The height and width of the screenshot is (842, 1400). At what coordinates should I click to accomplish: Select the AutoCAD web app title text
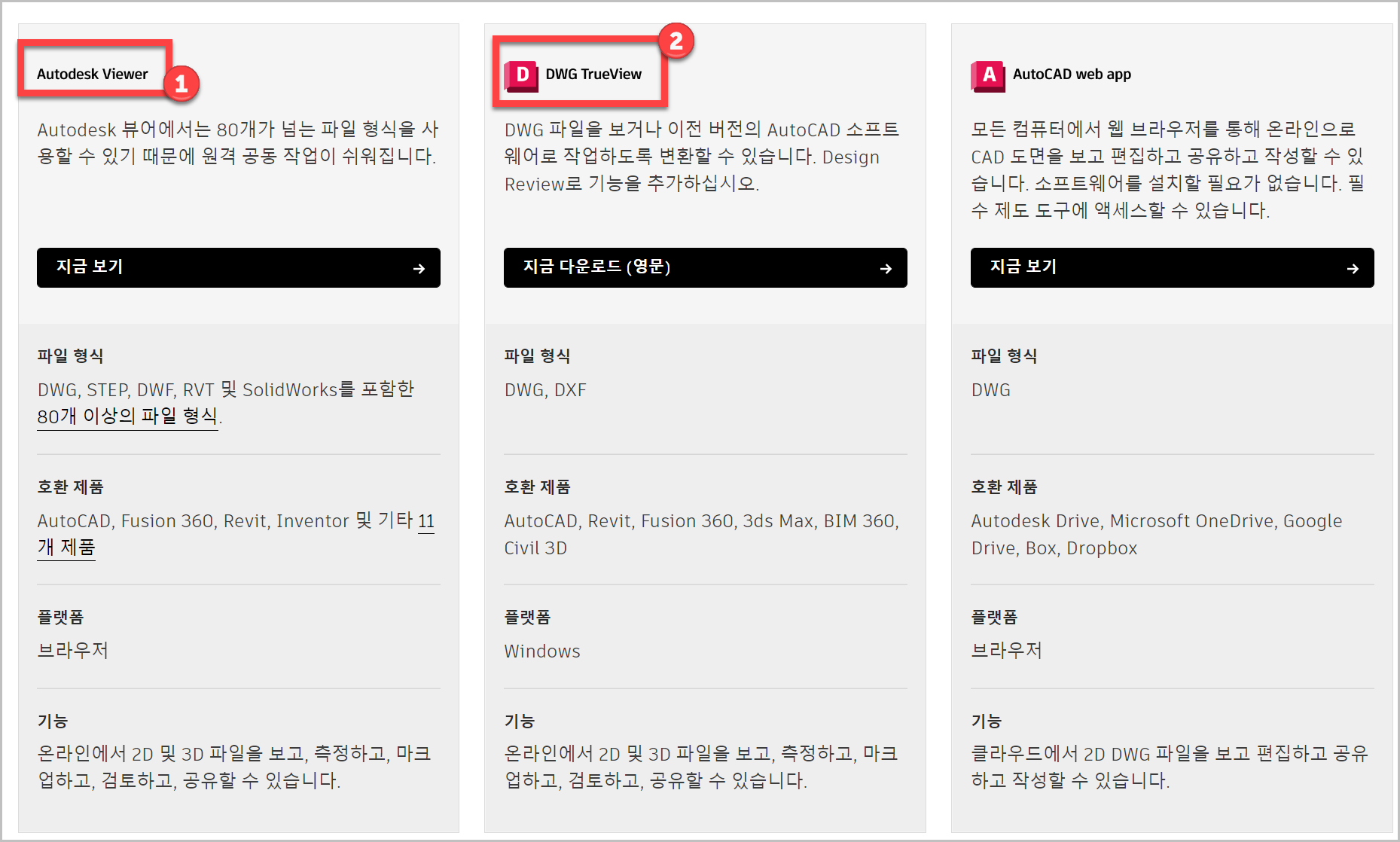[1072, 74]
